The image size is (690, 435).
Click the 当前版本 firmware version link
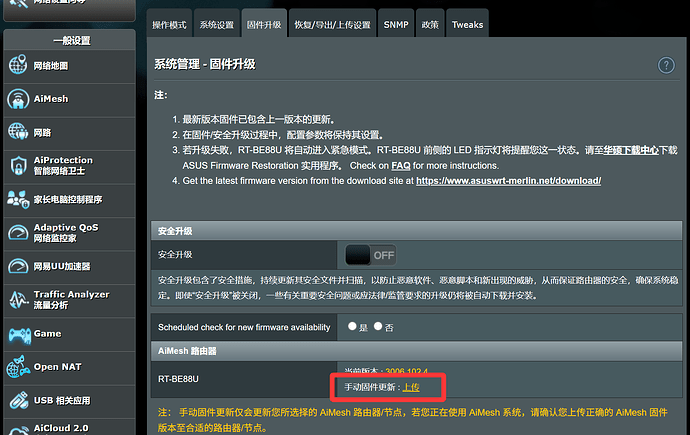pos(407,372)
